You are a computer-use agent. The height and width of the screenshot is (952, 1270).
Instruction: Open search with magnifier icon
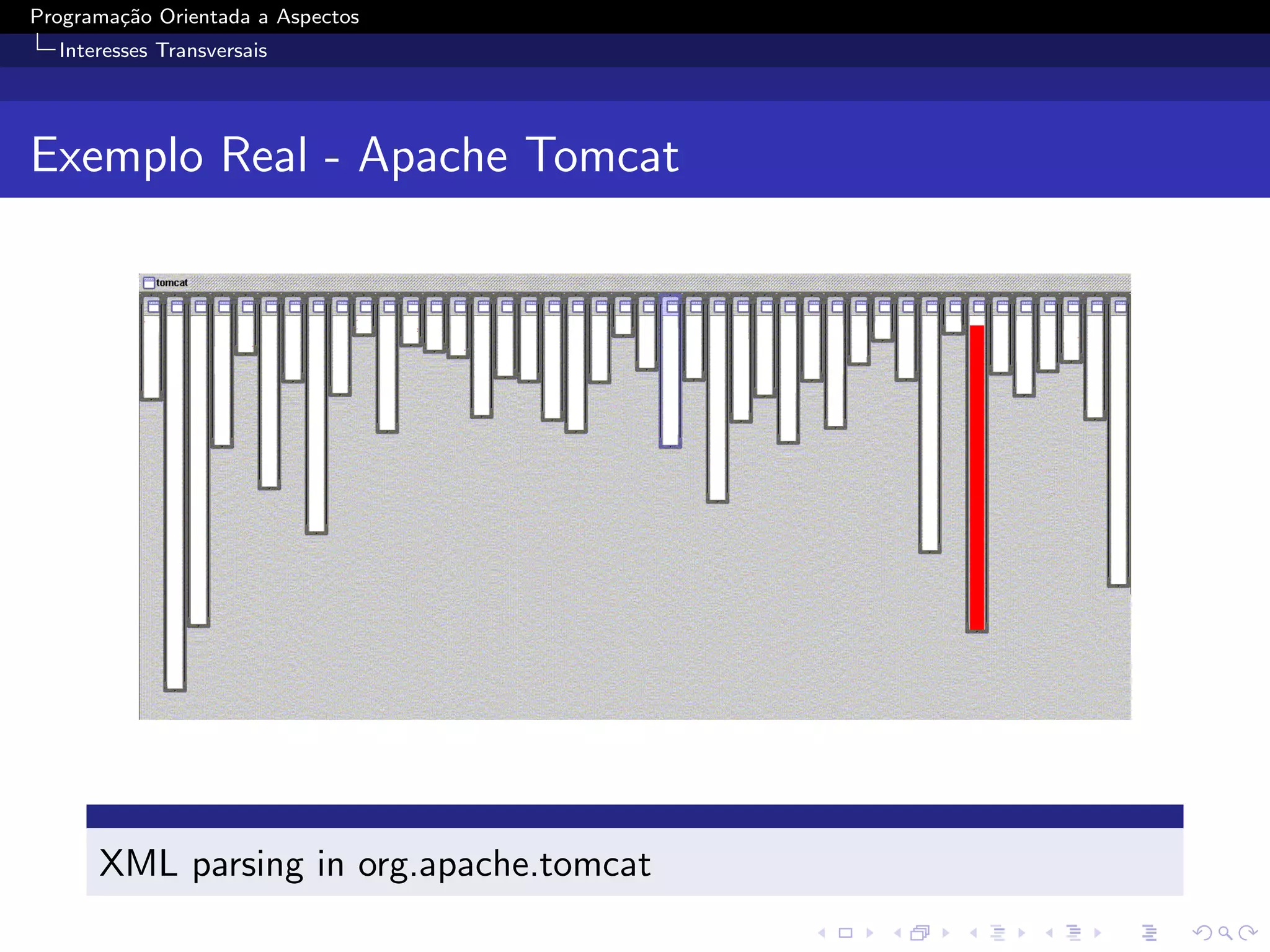[1225, 933]
